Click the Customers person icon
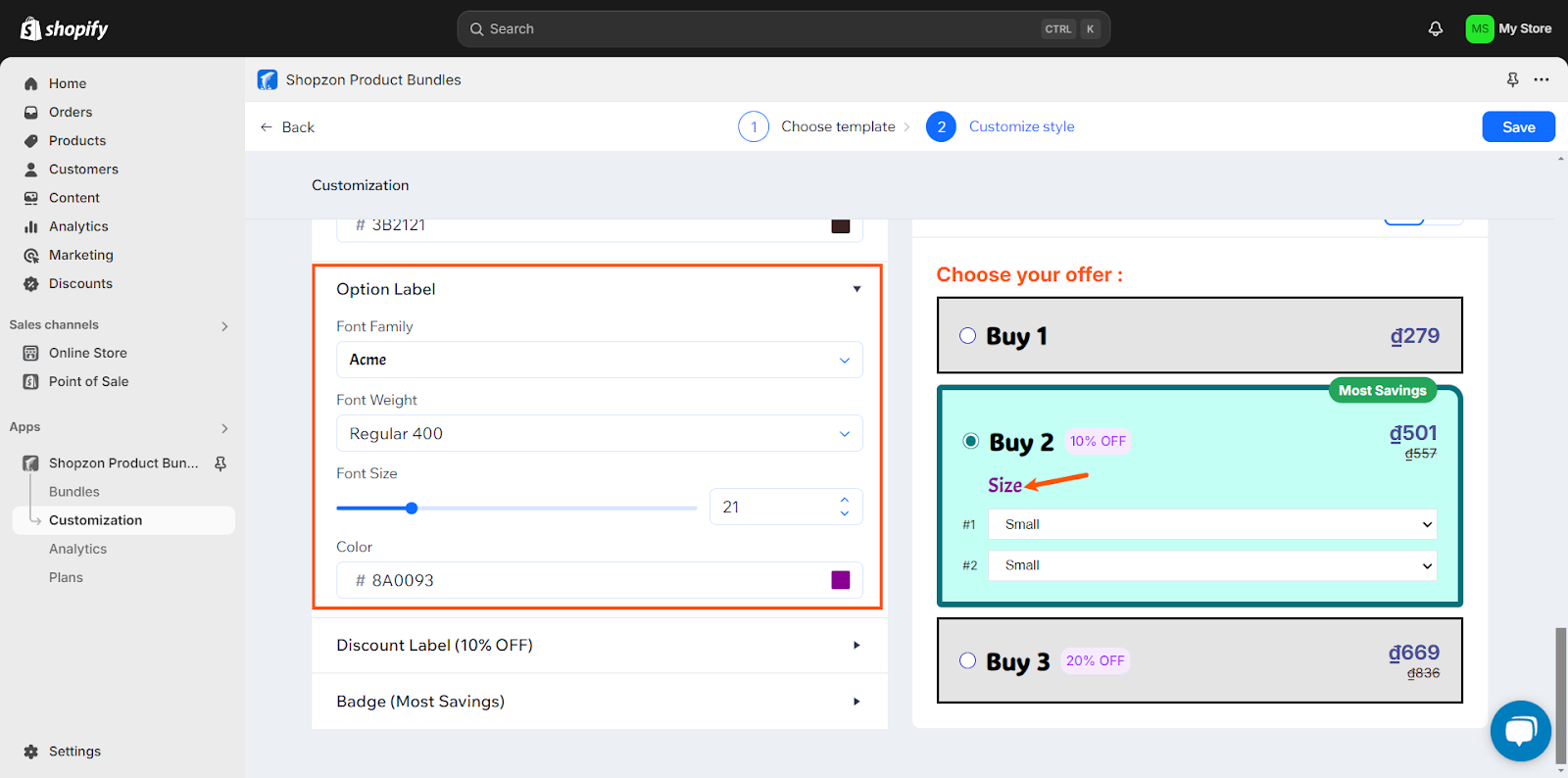Viewport: 1568px width, 778px height. click(30, 169)
